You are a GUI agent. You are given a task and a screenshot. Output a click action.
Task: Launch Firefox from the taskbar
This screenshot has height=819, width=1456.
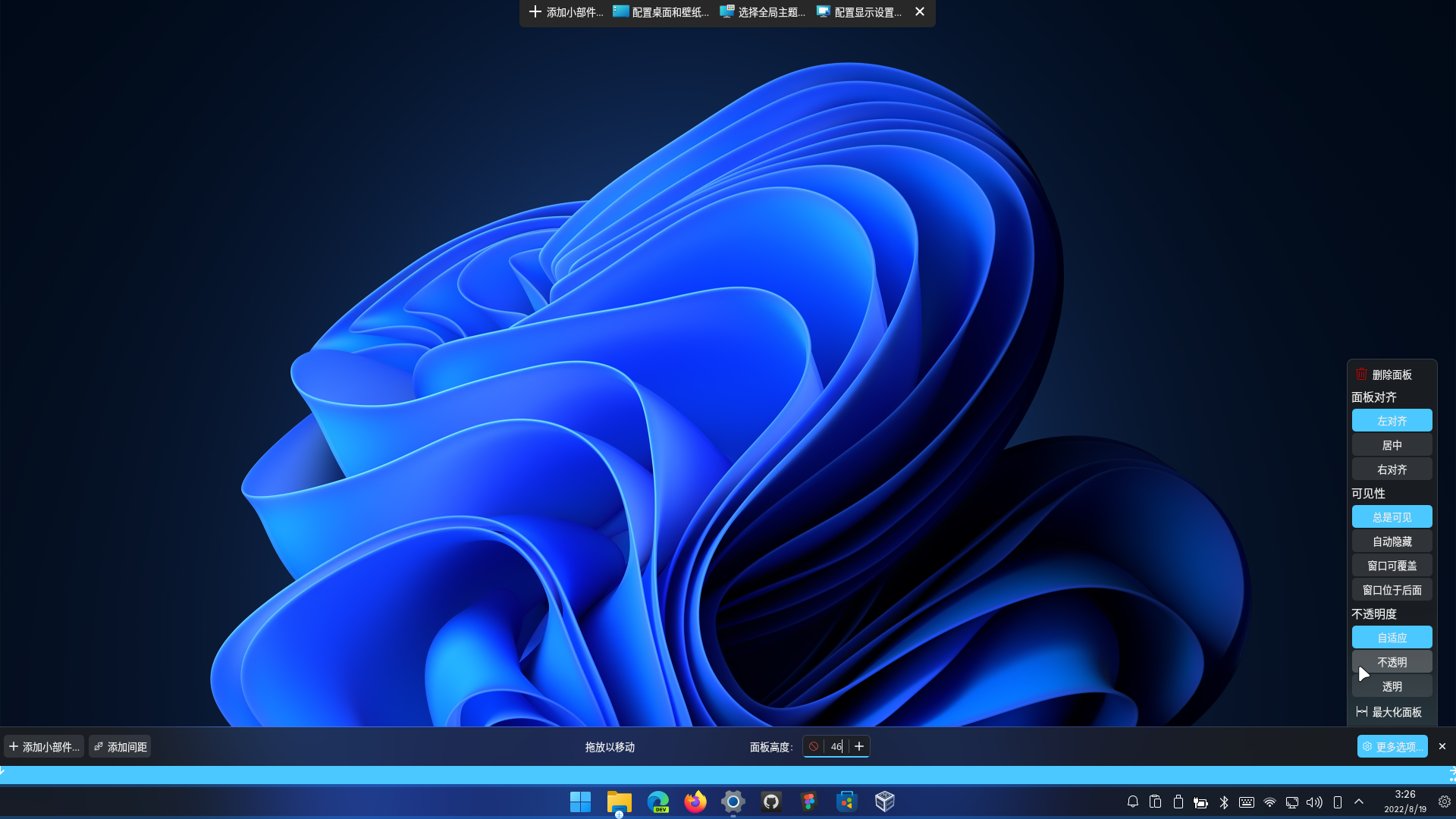[x=695, y=802]
